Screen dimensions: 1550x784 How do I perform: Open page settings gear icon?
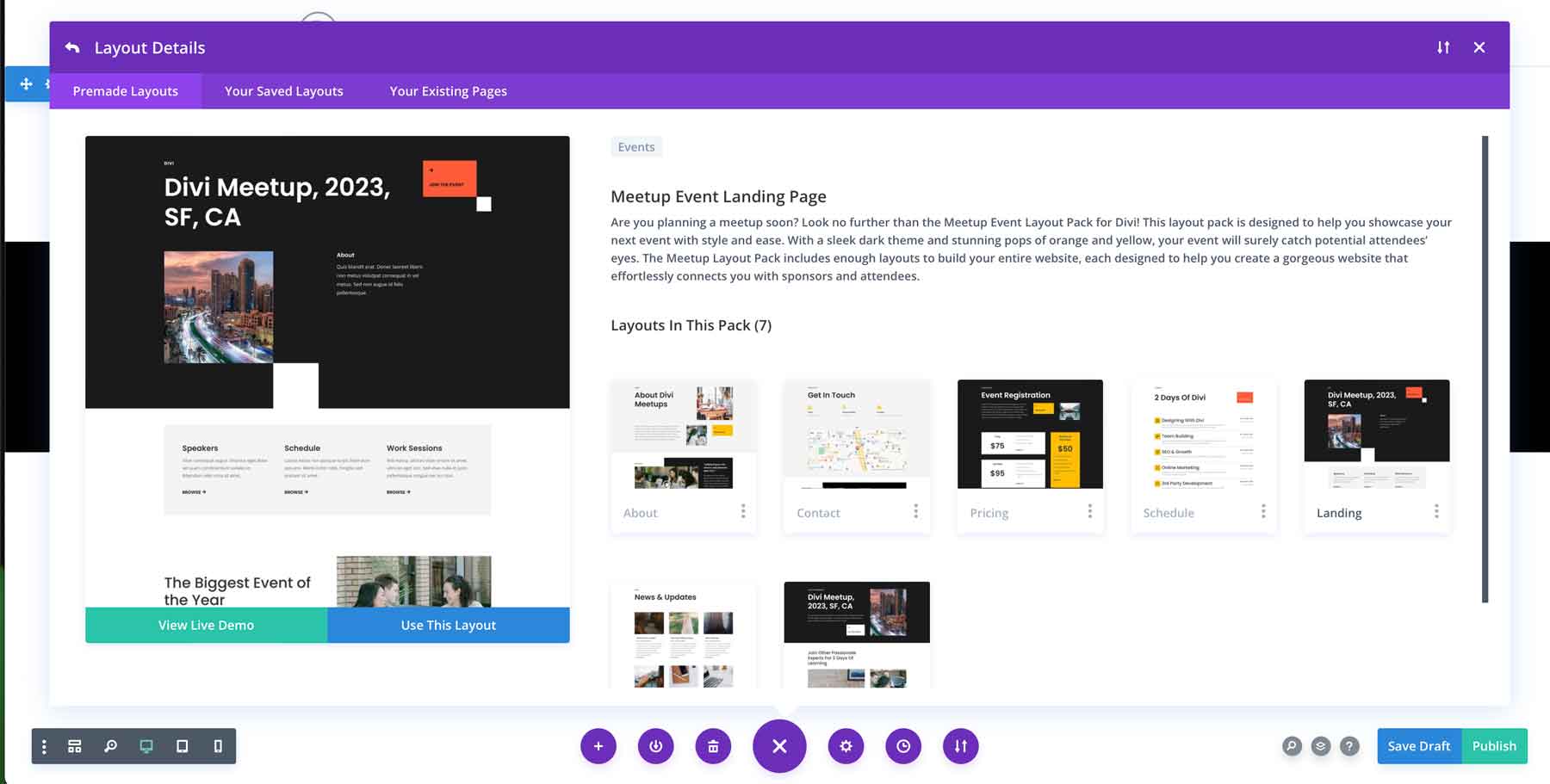846,746
